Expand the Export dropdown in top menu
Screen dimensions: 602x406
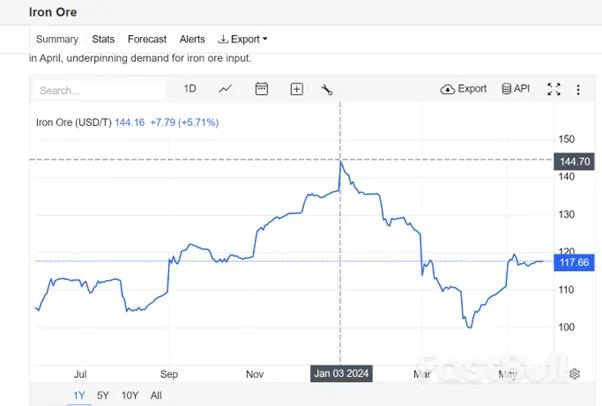pyautogui.click(x=243, y=39)
